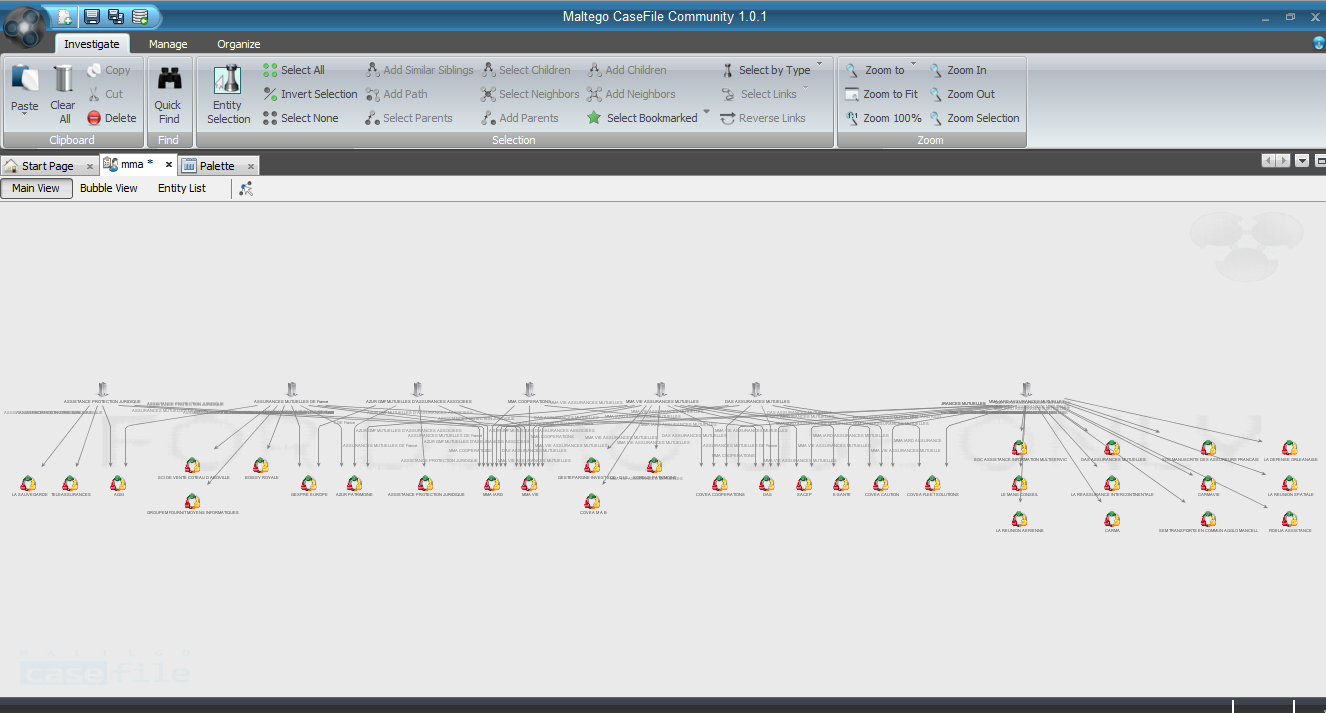Viewport: 1326px width, 713px height.
Task: Toggle the node selection mode icon beside Entity List
Action: pyautogui.click(x=245, y=188)
